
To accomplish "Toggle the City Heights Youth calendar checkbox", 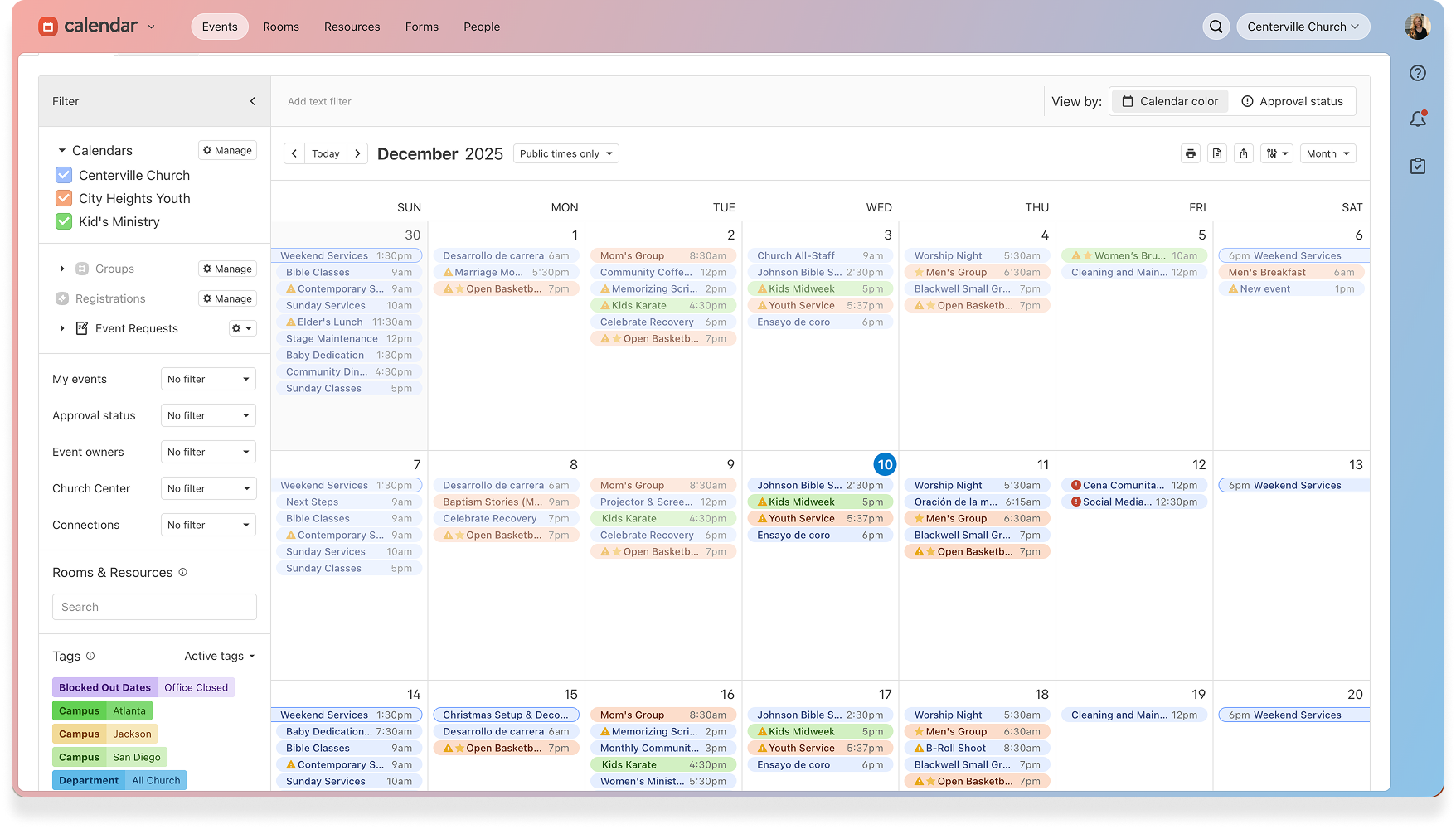I will [x=64, y=198].
